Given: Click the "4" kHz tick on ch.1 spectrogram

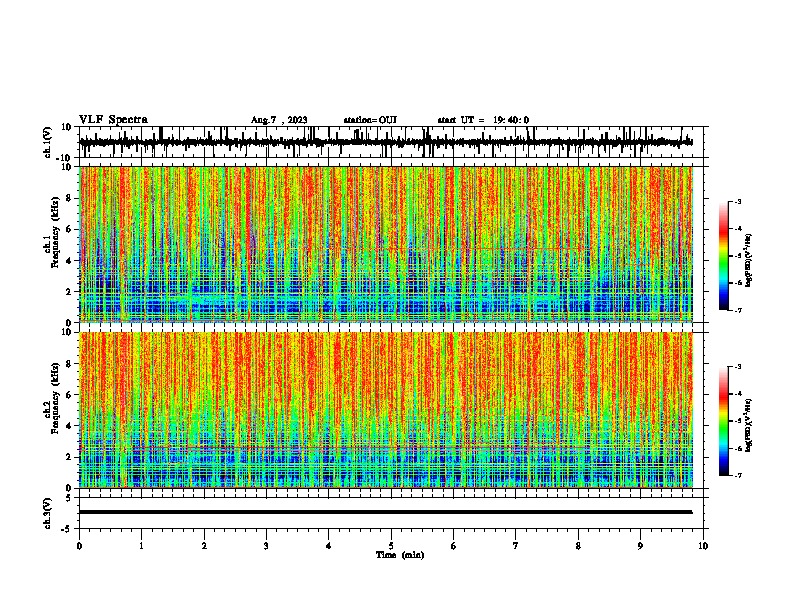Looking at the screenshot, I should point(69,261).
